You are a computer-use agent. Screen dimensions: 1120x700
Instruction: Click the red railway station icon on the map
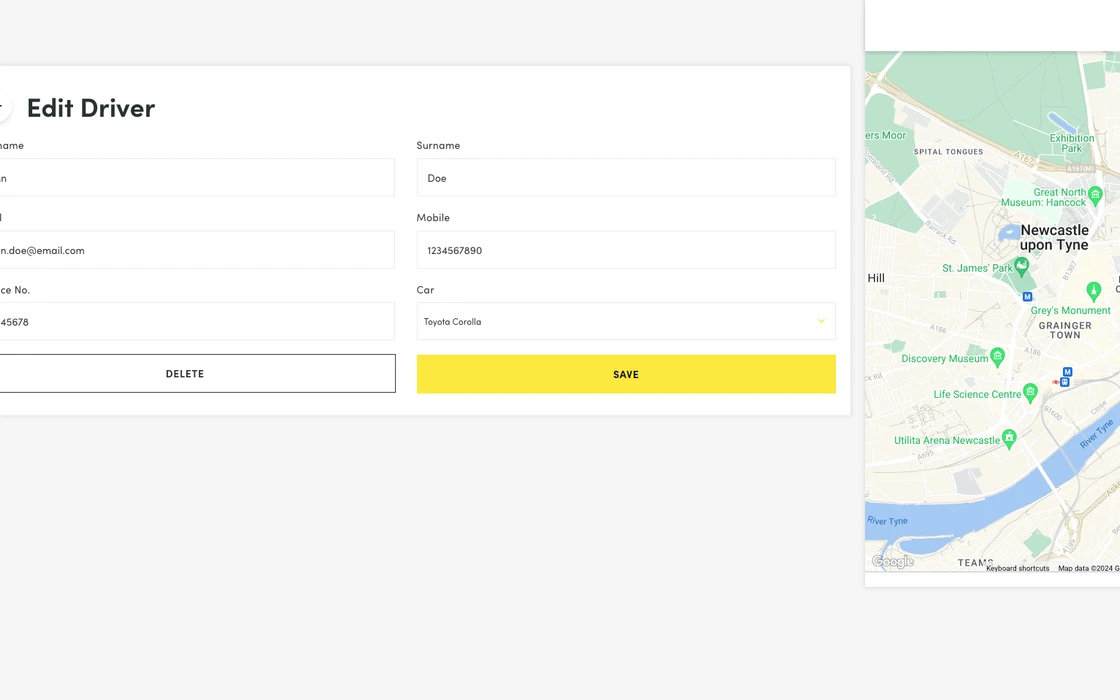(x=1056, y=382)
